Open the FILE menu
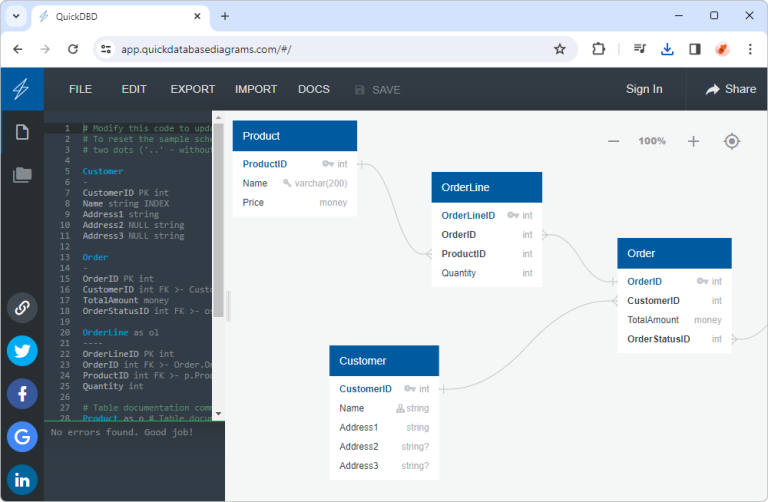This screenshot has height=502, width=768. pyautogui.click(x=80, y=89)
